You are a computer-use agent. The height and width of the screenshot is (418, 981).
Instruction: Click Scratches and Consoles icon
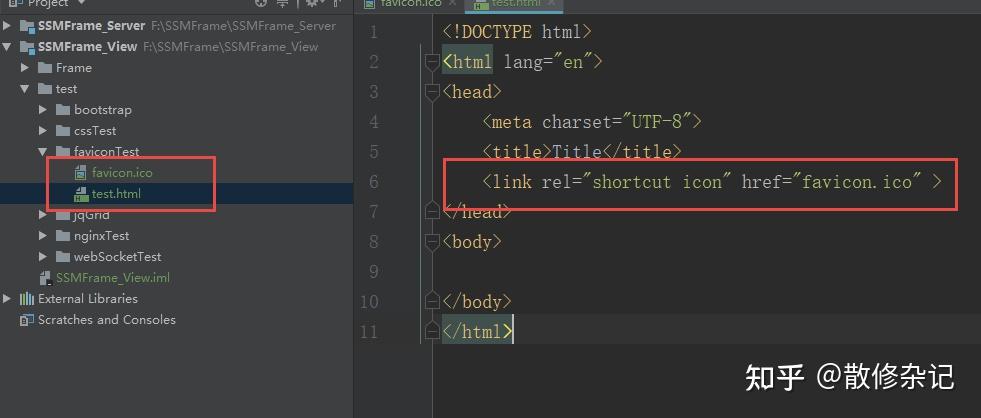tap(27, 320)
